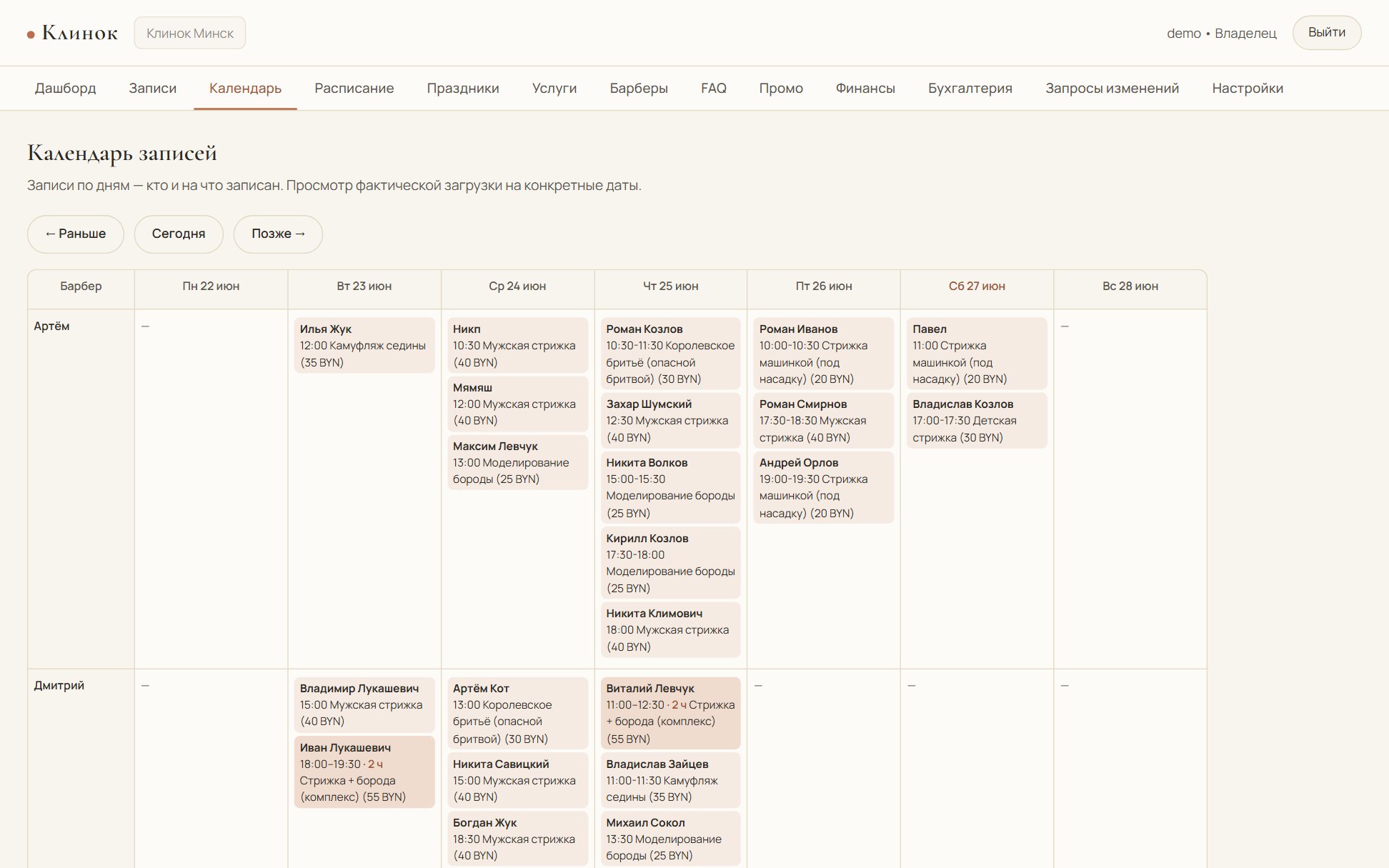This screenshot has height=868, width=1389.
Task: Open Запросы изменений tab
Action: click(1112, 89)
